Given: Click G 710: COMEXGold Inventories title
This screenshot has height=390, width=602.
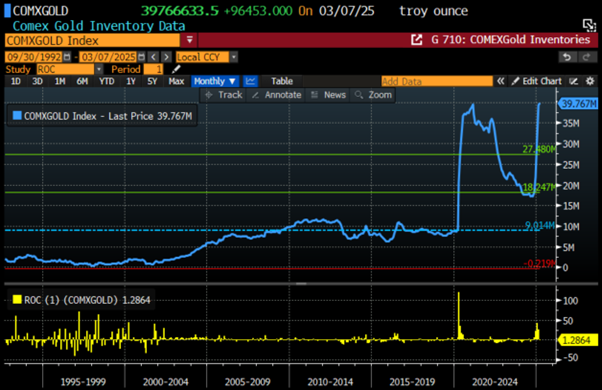Looking at the screenshot, I should coord(510,40).
